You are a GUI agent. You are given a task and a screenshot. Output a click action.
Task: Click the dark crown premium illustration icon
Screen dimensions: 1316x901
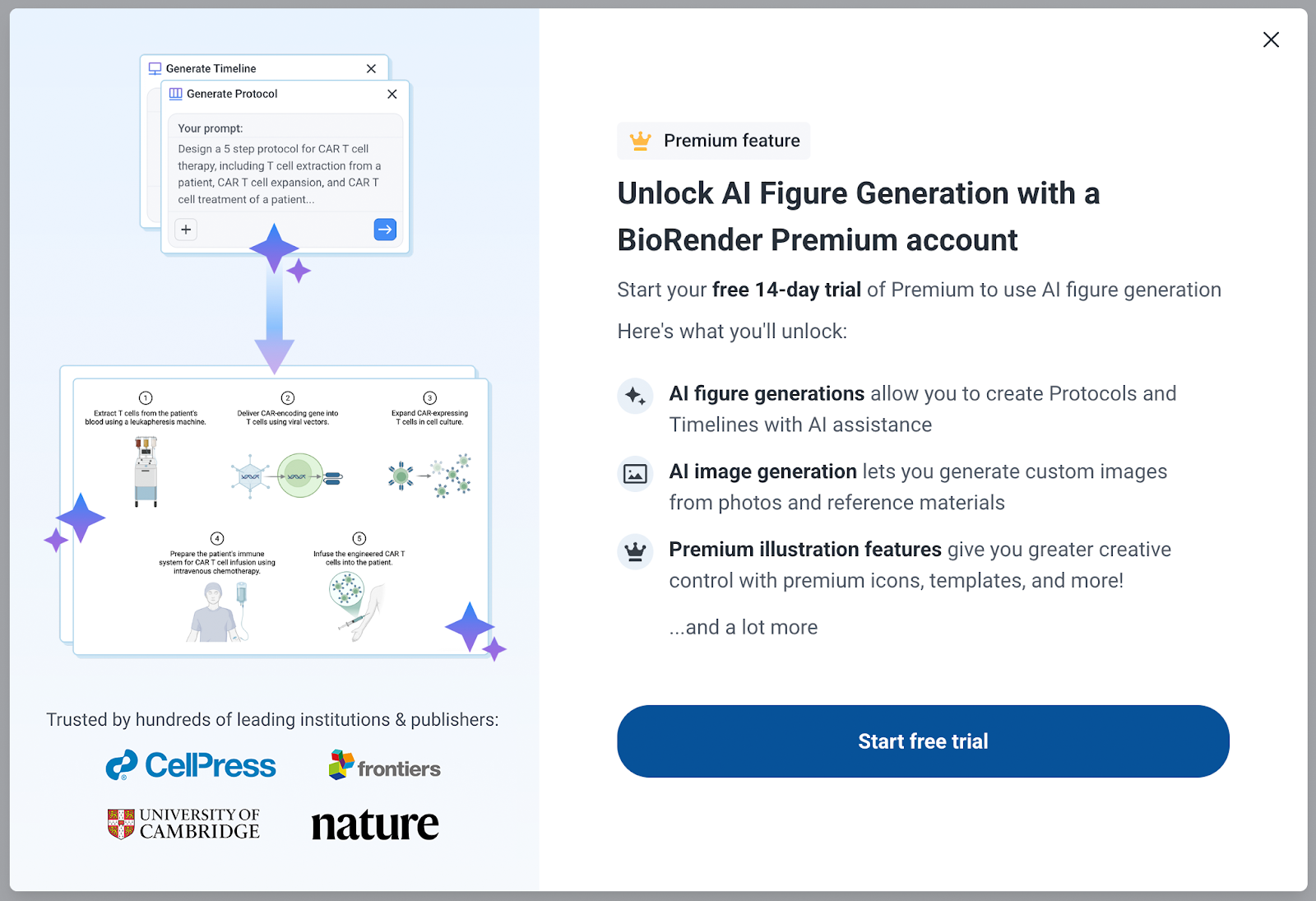635,551
